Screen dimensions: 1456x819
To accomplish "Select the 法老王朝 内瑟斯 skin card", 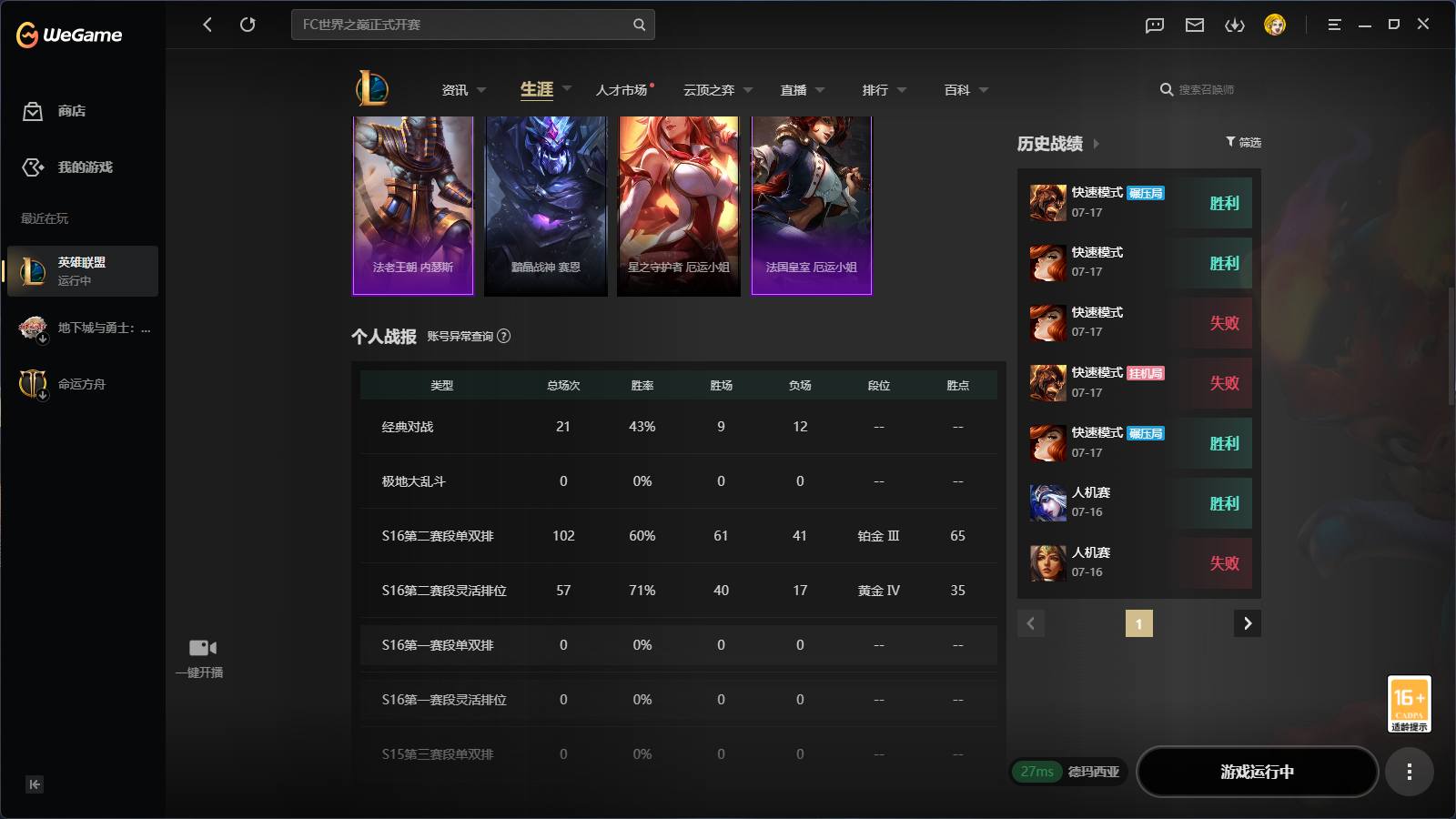I will [413, 206].
